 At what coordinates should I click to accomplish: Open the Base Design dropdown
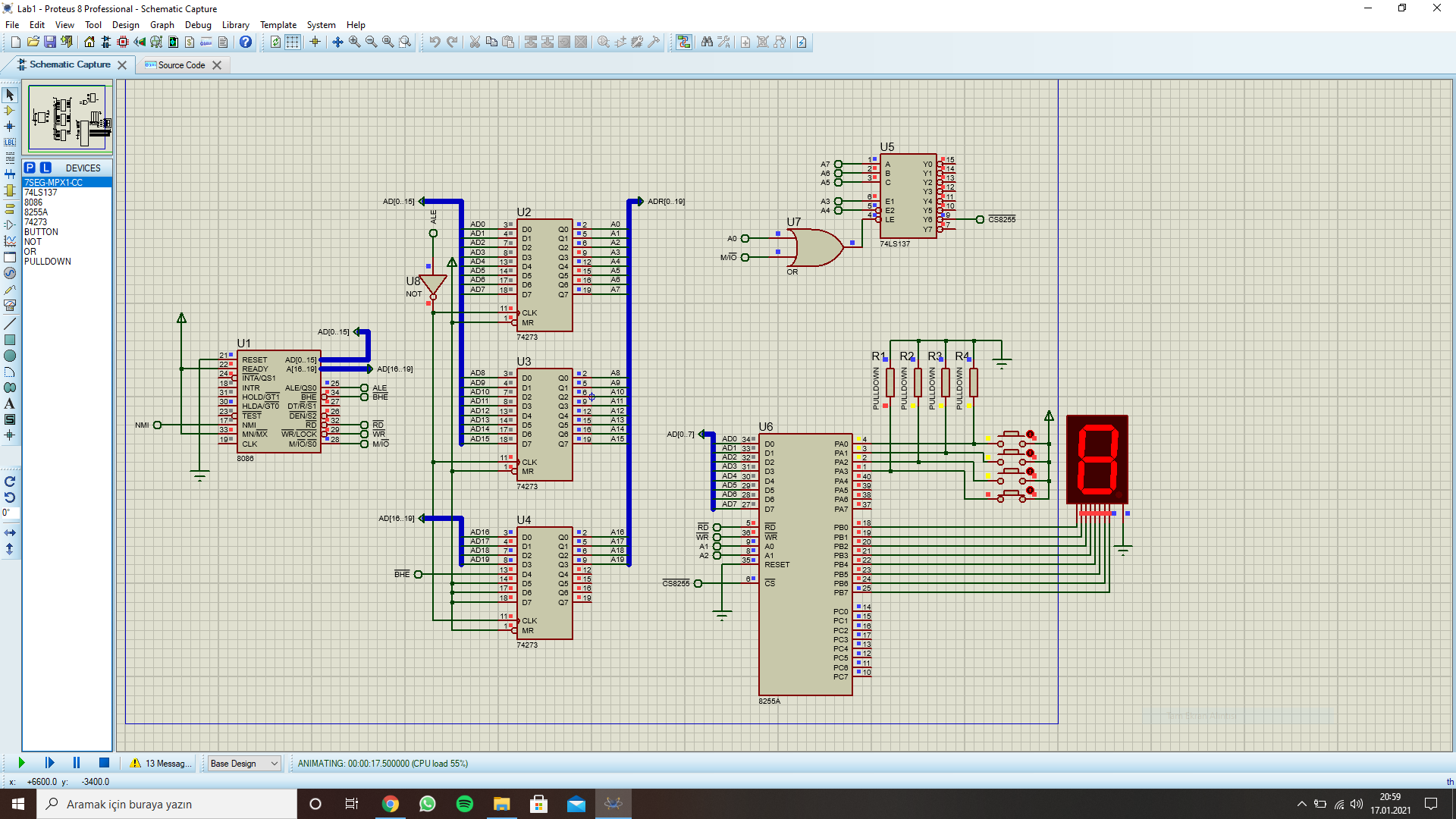(x=244, y=764)
